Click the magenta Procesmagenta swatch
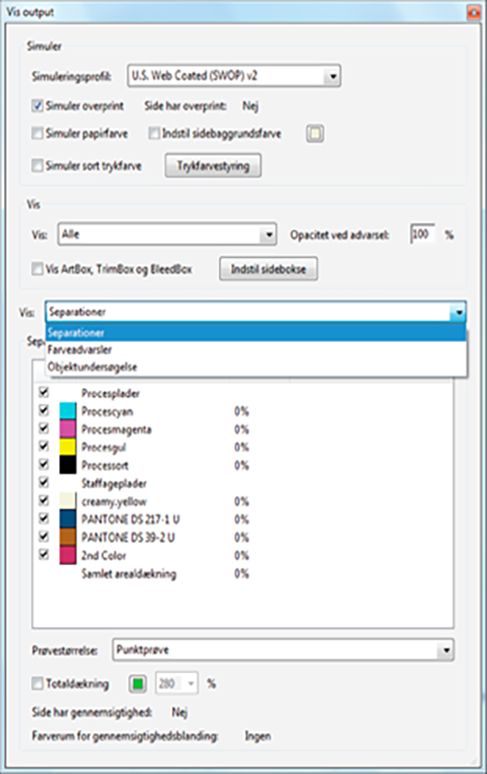Image resolution: width=487 pixels, height=774 pixels. [x=68, y=429]
